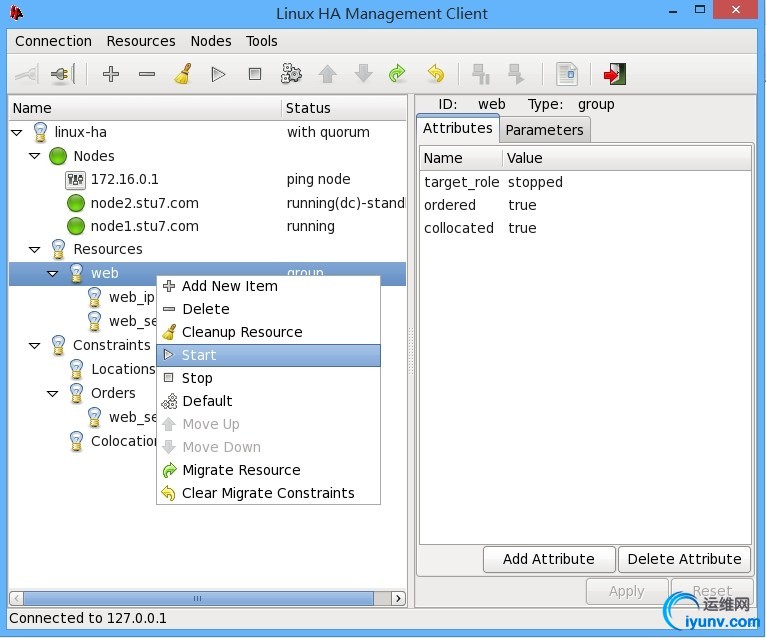
Task: Click the move up arrow toolbar icon
Action: 327,74
